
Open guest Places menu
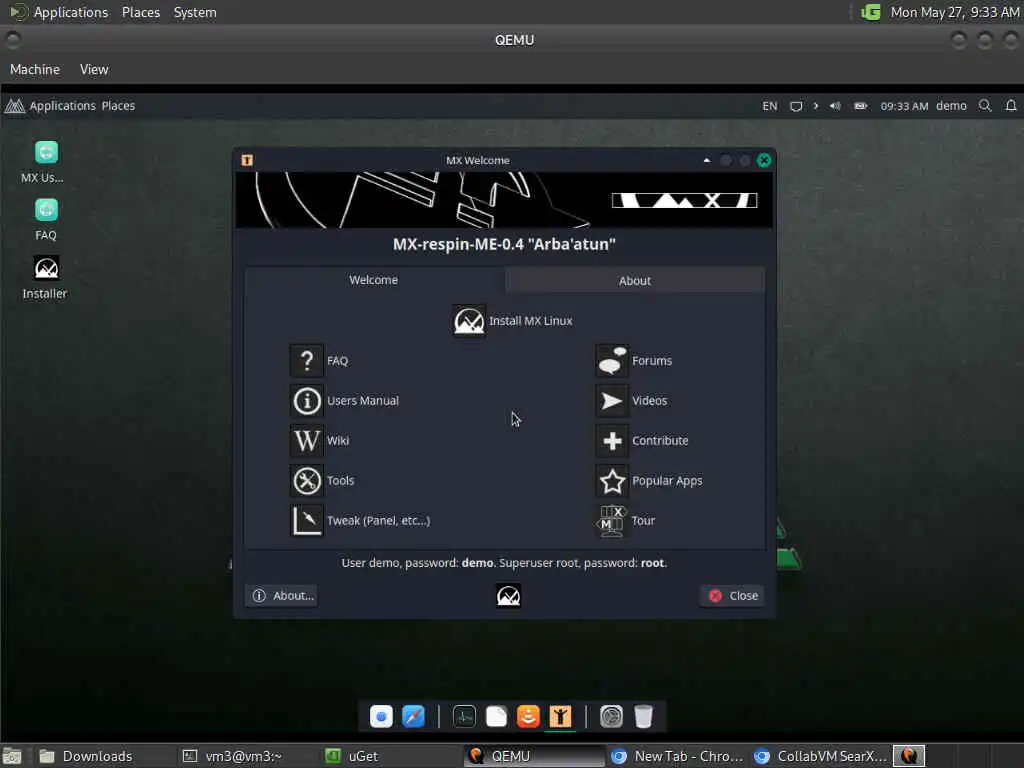coord(118,106)
